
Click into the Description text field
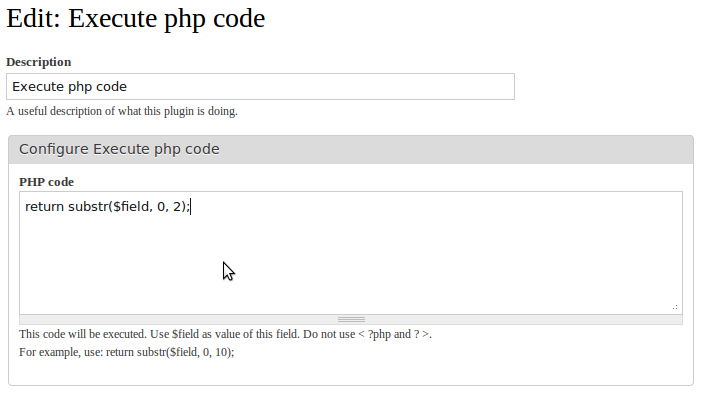tap(260, 86)
